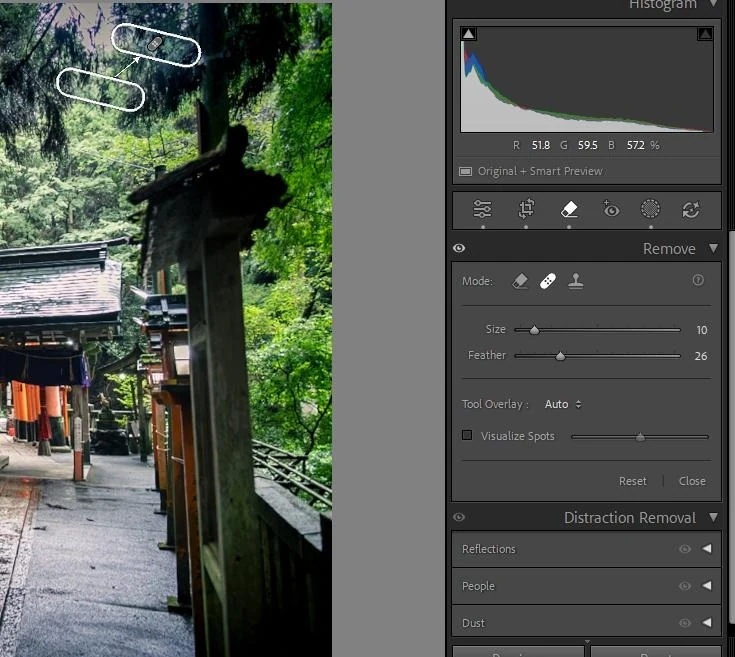Click the rotating-arrows icon in tool strip
735x657 pixels.
pyautogui.click(x=691, y=209)
